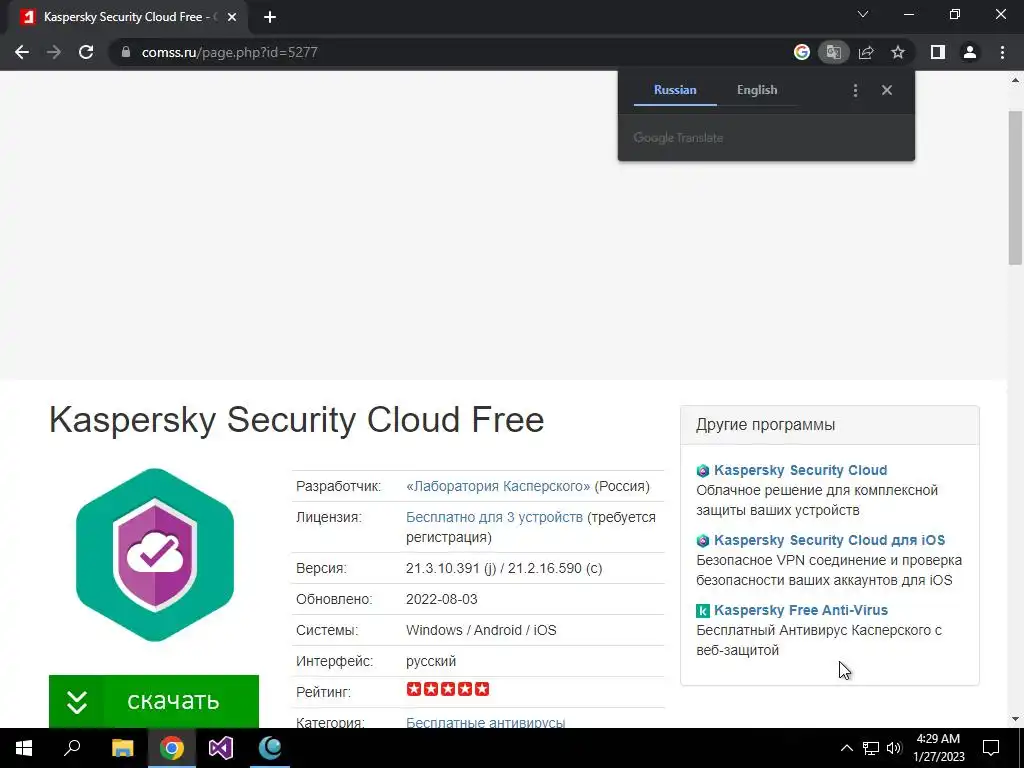This screenshot has height=768, width=1024.
Task: Bookmark this tab with the star
Action: point(898,52)
